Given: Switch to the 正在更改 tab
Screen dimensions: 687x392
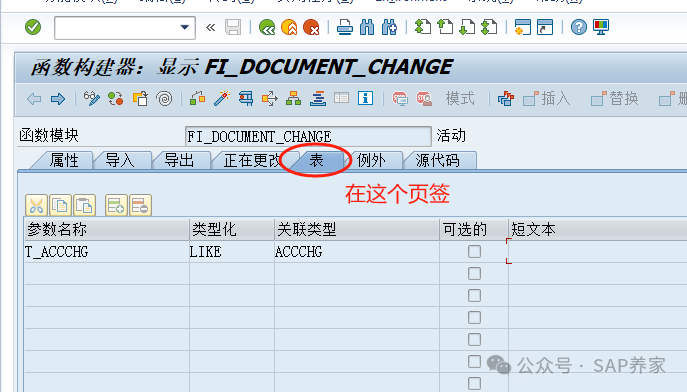Looking at the screenshot, I should [x=251, y=160].
